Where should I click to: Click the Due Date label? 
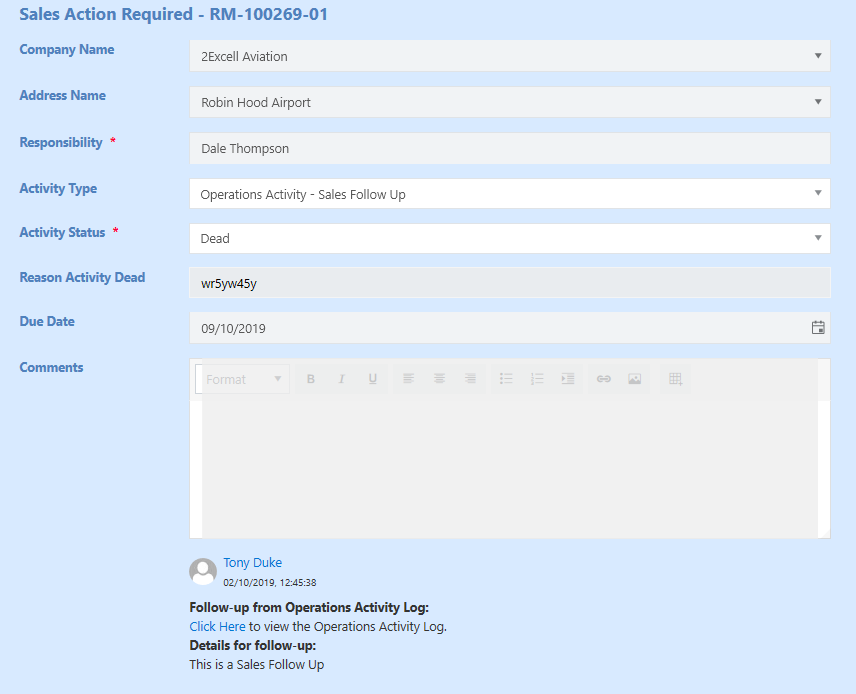click(47, 322)
